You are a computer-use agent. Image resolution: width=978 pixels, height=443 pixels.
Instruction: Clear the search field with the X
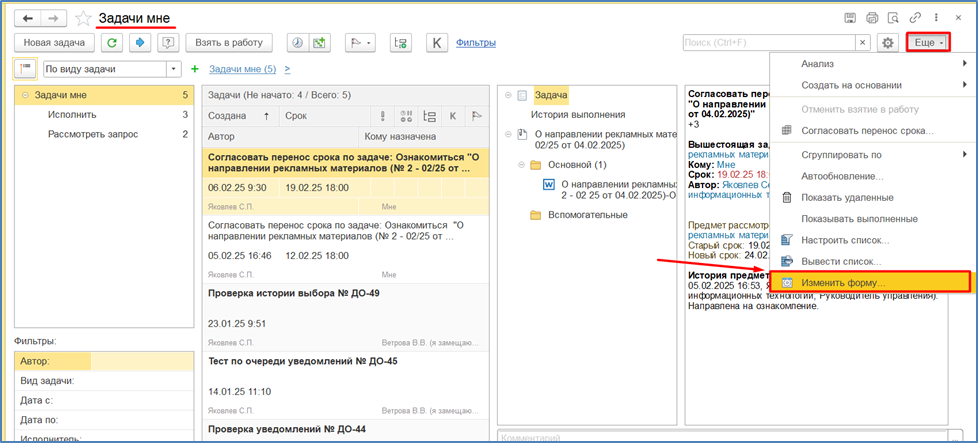(863, 42)
